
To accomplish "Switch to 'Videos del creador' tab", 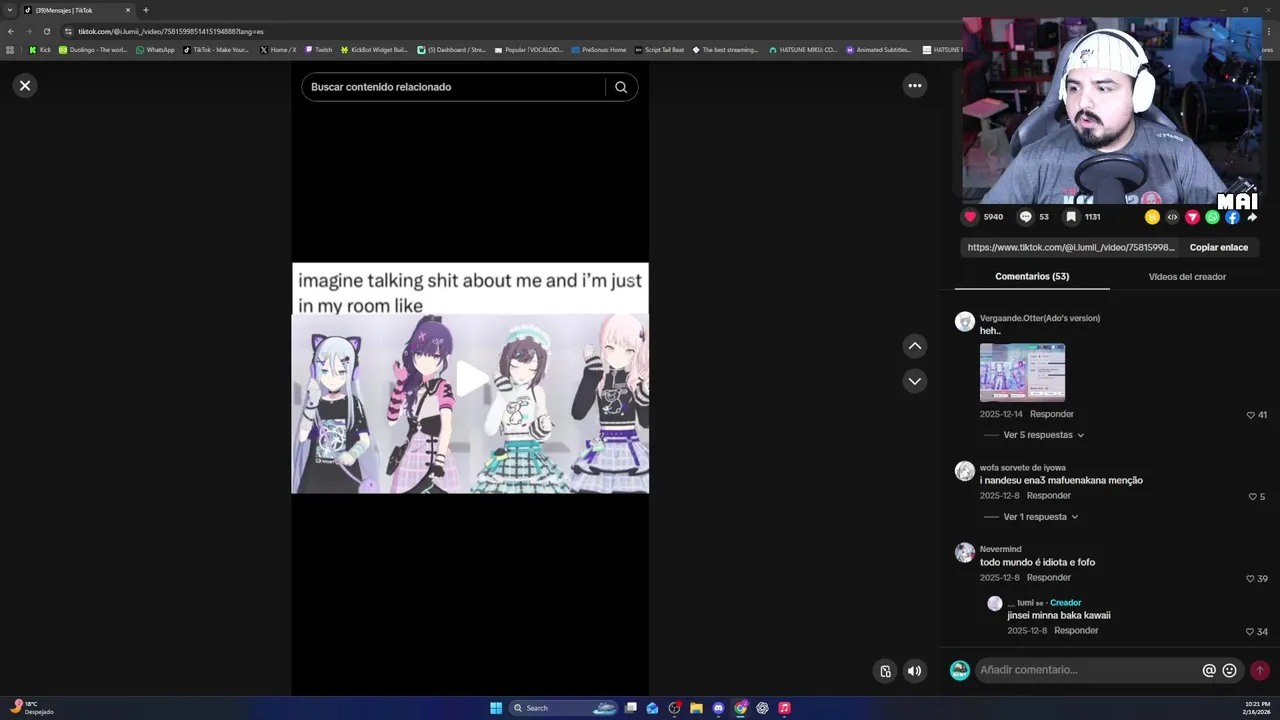I will click(x=1187, y=277).
